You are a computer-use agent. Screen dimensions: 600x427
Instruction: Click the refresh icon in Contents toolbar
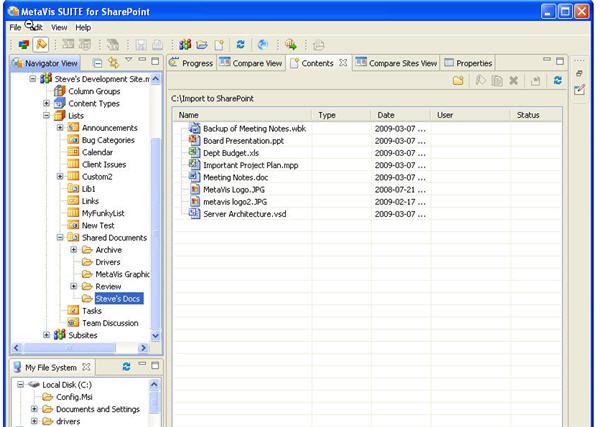tap(558, 79)
